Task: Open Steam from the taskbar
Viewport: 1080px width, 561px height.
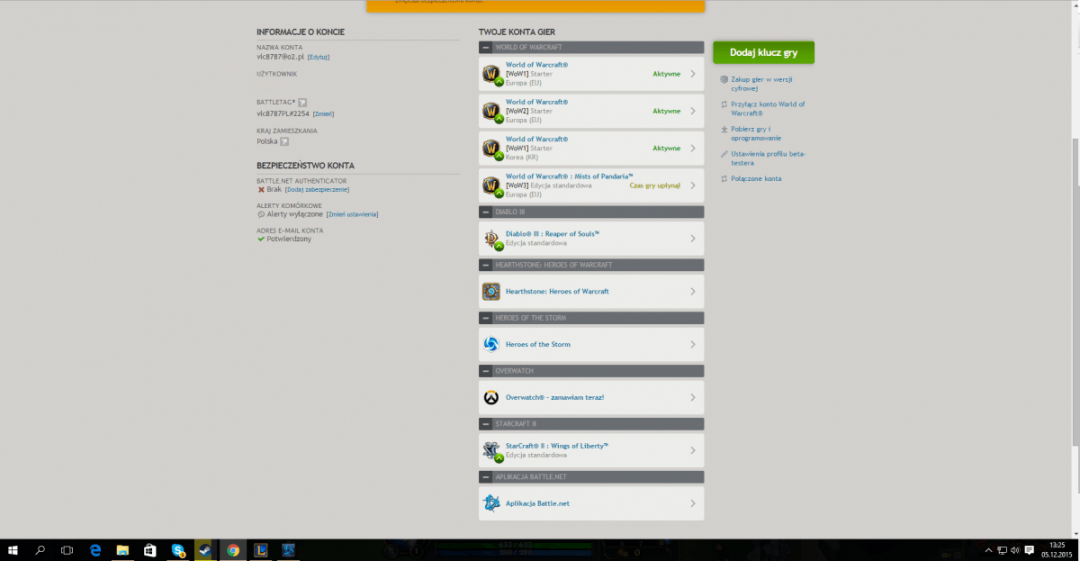Action: pos(203,550)
